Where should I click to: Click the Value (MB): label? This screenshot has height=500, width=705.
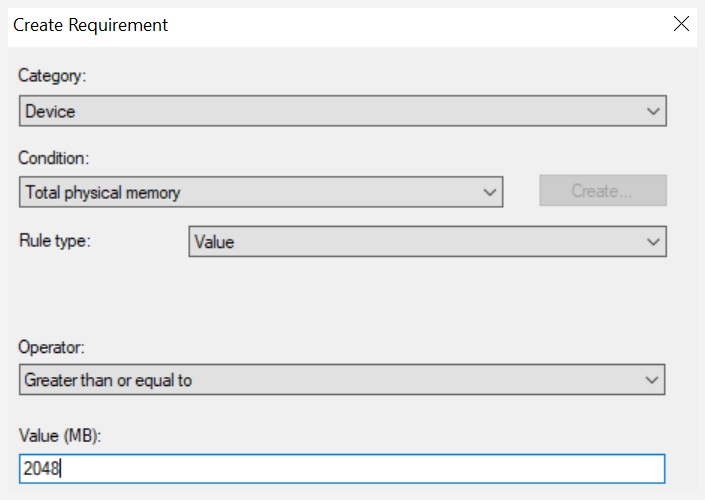[x=60, y=435]
